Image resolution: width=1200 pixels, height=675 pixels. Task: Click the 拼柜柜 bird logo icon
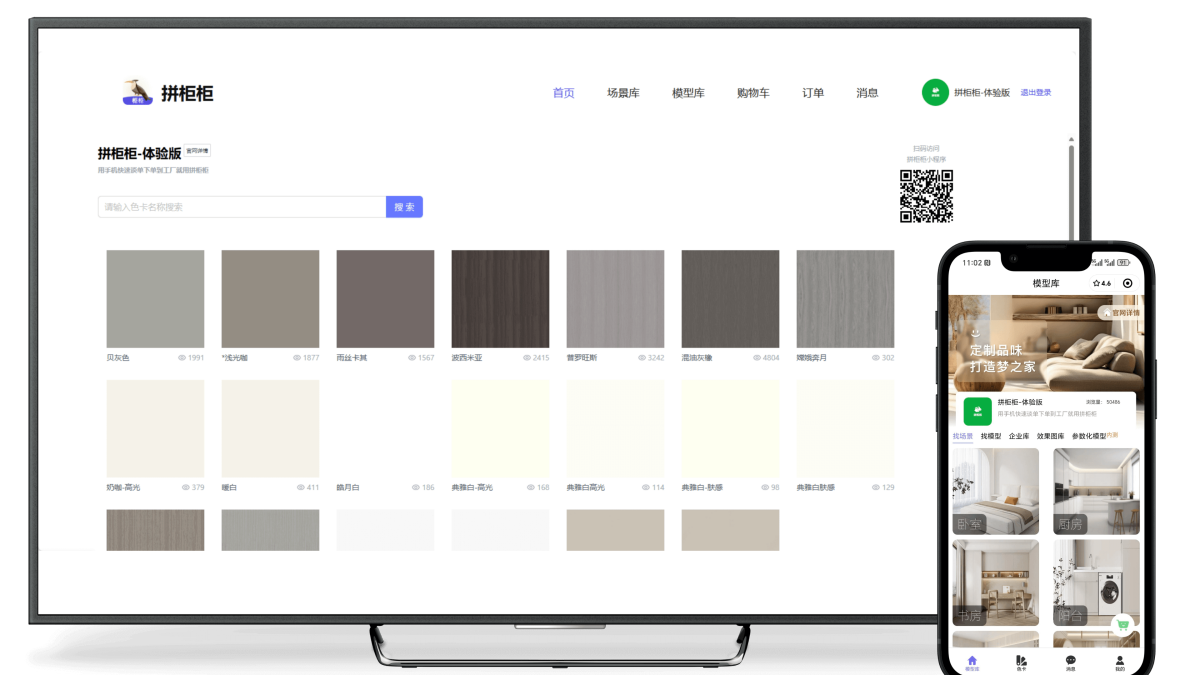(x=137, y=92)
